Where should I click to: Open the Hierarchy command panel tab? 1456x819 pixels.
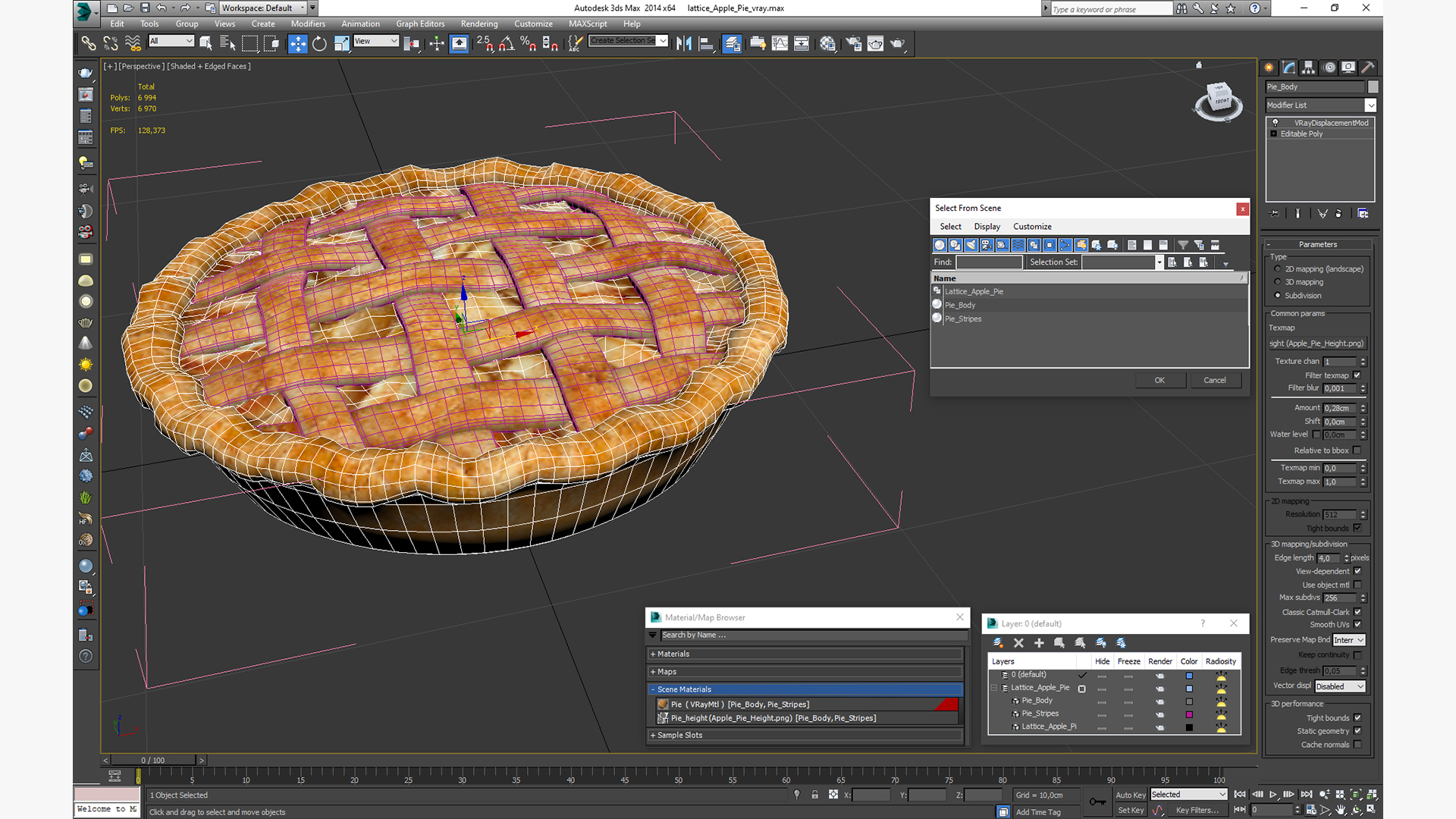tap(1308, 67)
